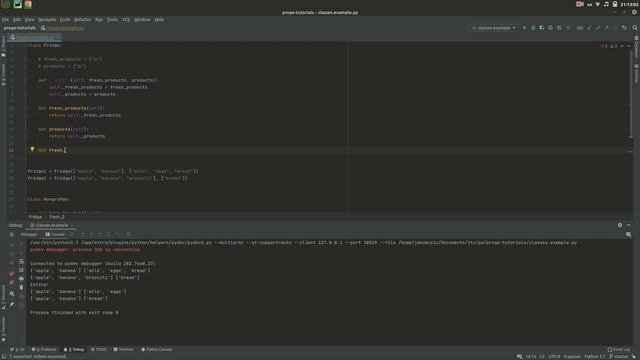Open the Project tool window on left edge

[3, 46]
